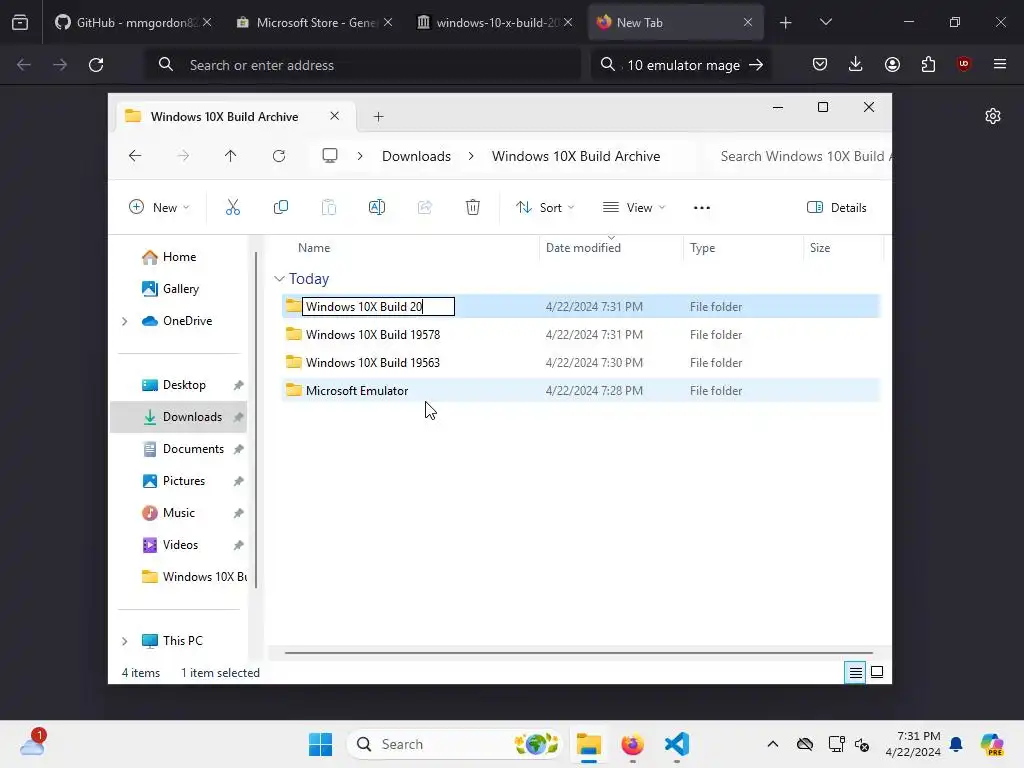Sort by Date modified column
Viewport: 1024px width, 768px height.
(x=611, y=248)
